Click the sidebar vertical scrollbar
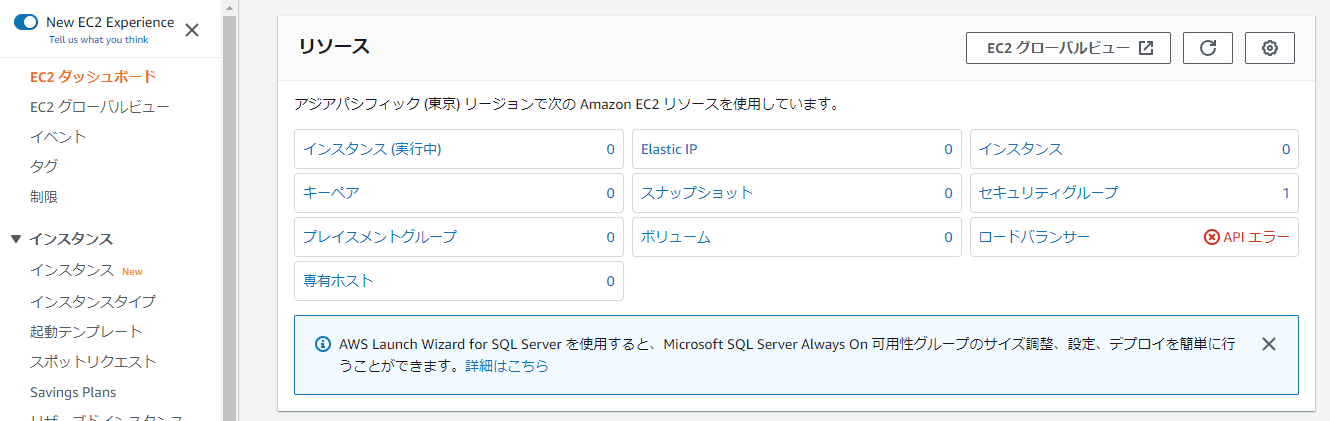 point(229,200)
